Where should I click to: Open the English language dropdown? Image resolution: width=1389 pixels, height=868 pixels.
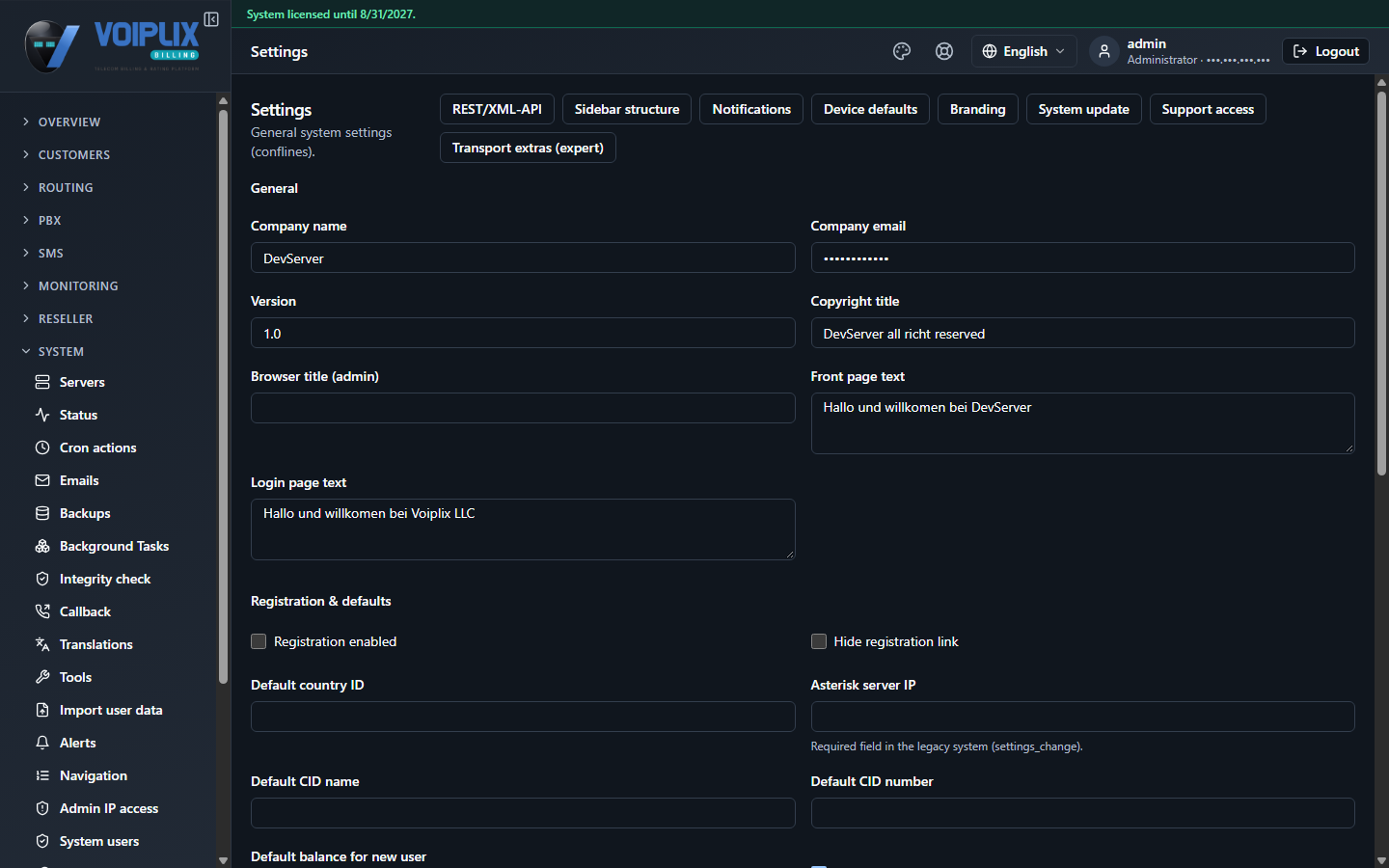(x=1023, y=51)
